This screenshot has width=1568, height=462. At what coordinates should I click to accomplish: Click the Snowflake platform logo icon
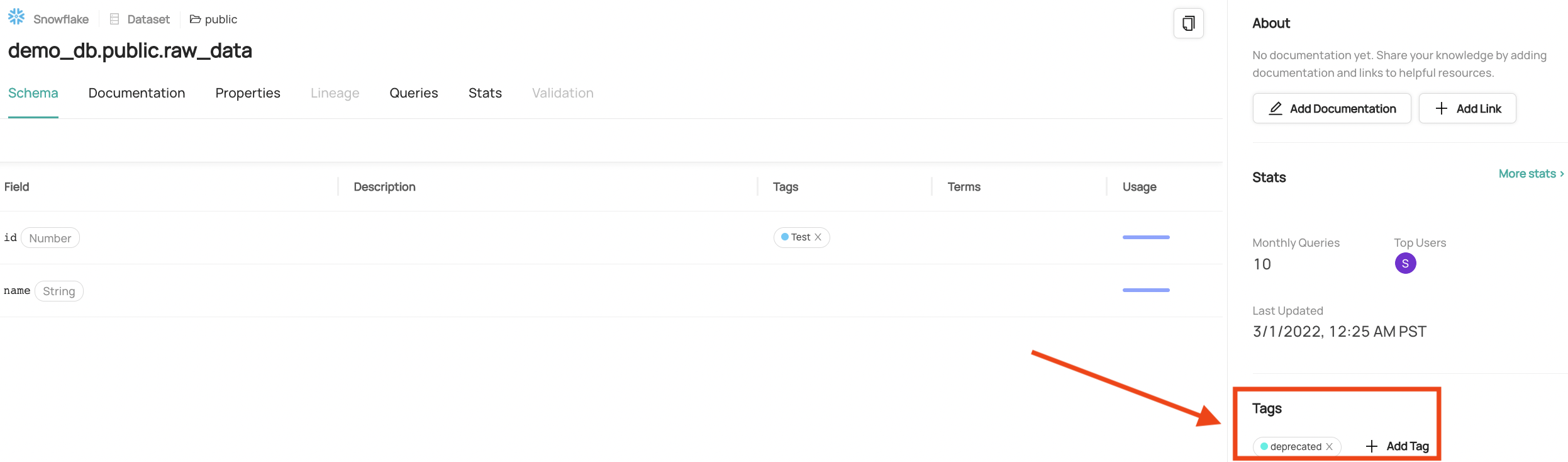click(16, 17)
